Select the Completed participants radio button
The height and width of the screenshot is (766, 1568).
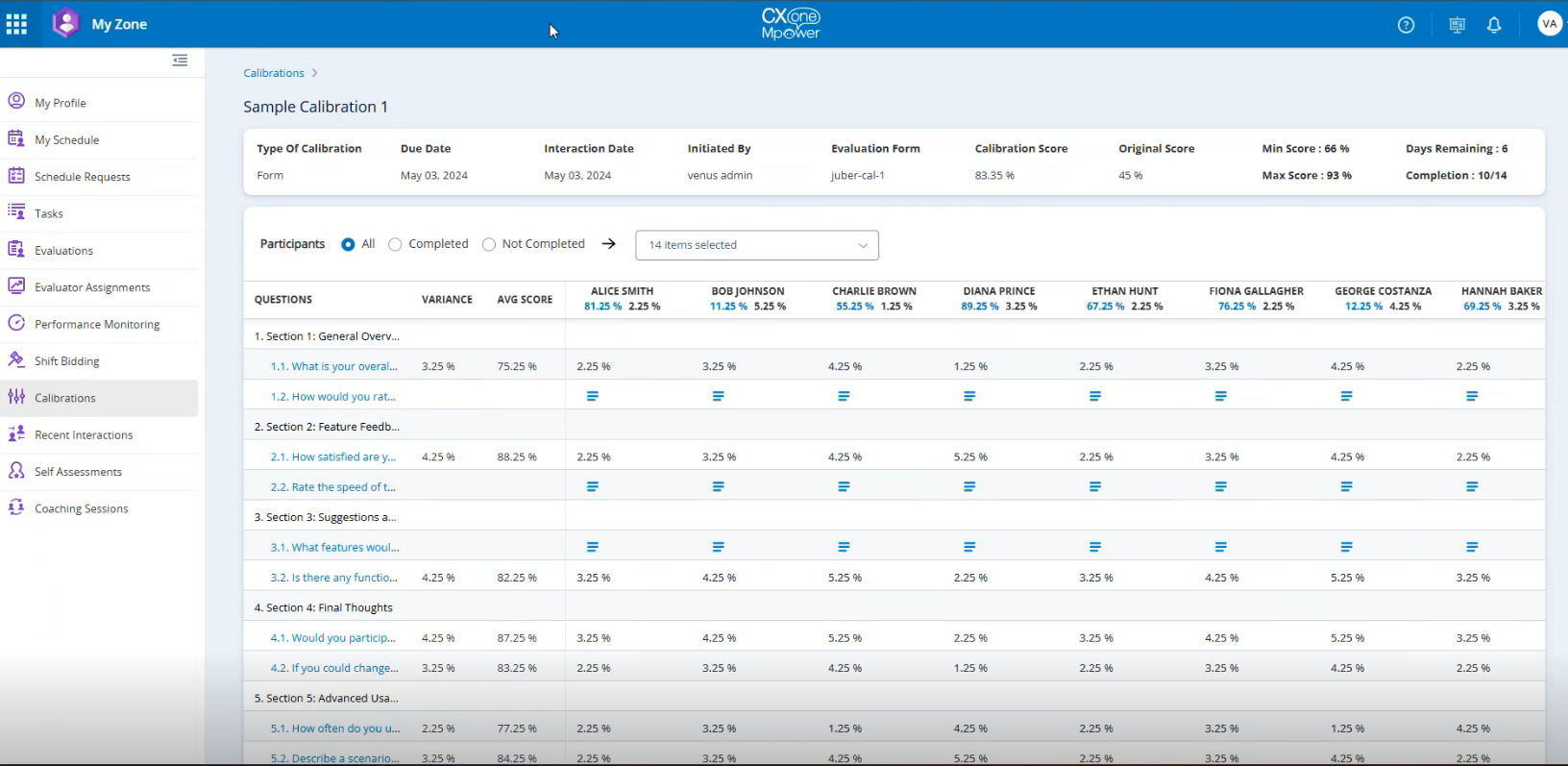395,245
